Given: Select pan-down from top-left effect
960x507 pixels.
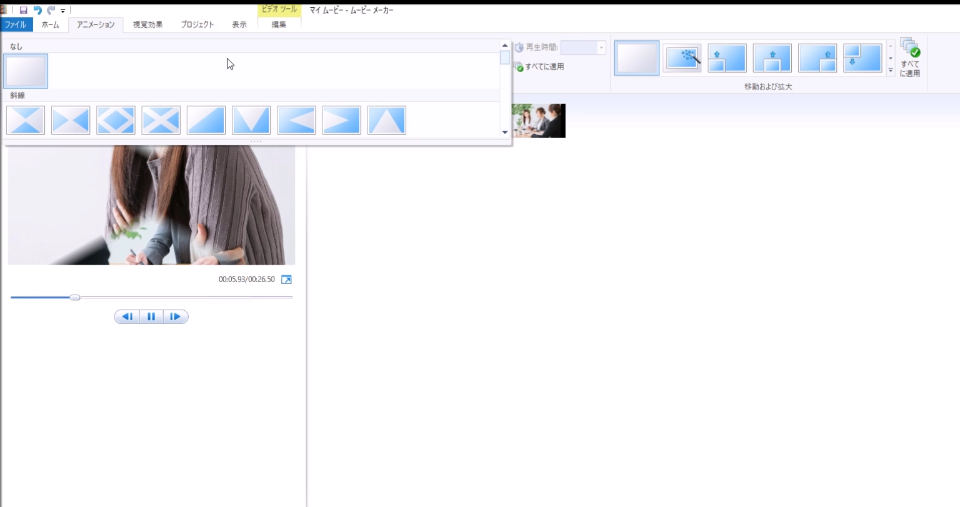Looking at the screenshot, I should point(862,58).
